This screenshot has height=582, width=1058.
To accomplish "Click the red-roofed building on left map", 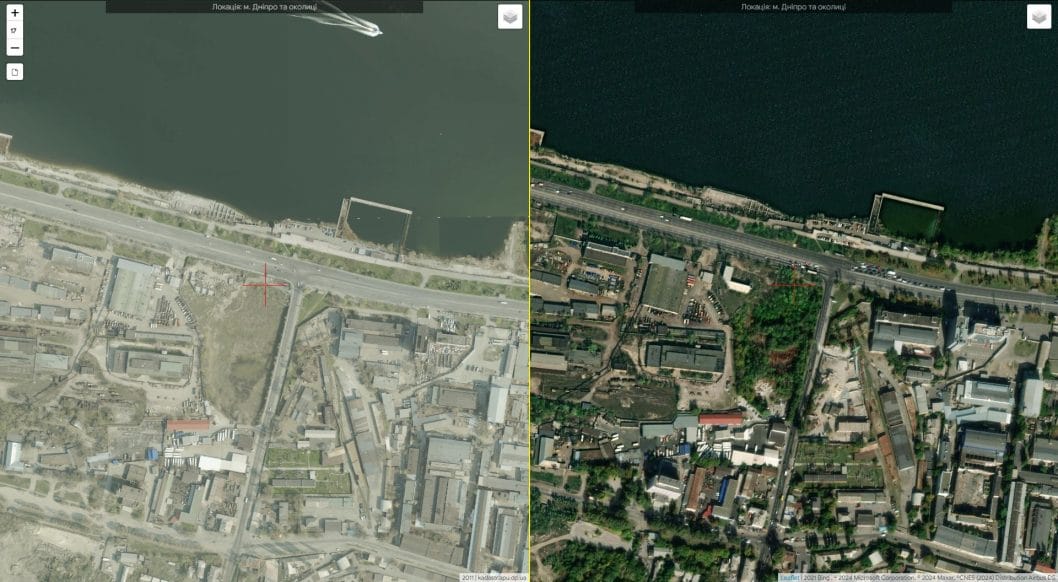I will pos(188,425).
